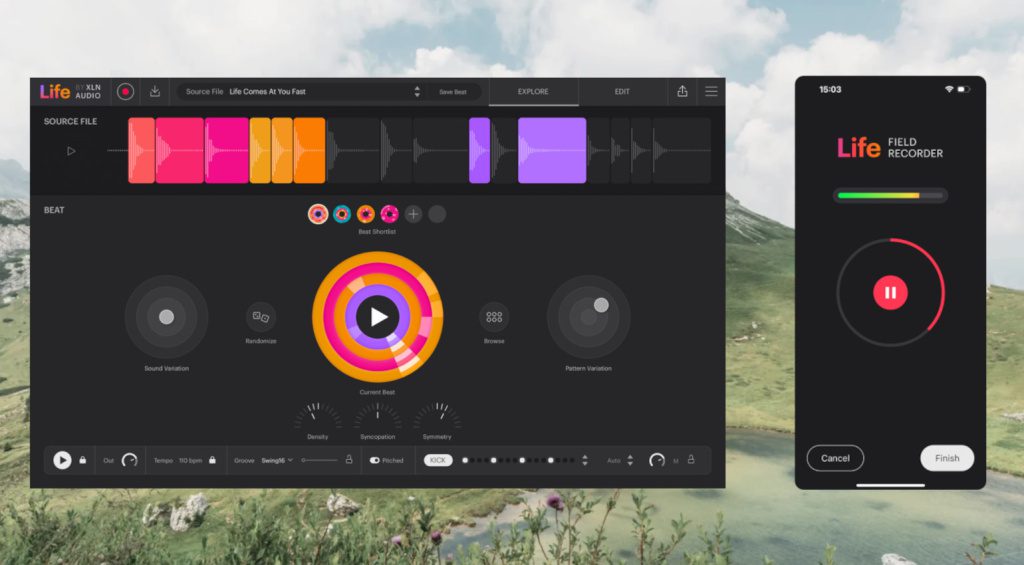Screen dimensions: 1024x565
Task: Add a beat with the plus icon
Action: pos(413,214)
